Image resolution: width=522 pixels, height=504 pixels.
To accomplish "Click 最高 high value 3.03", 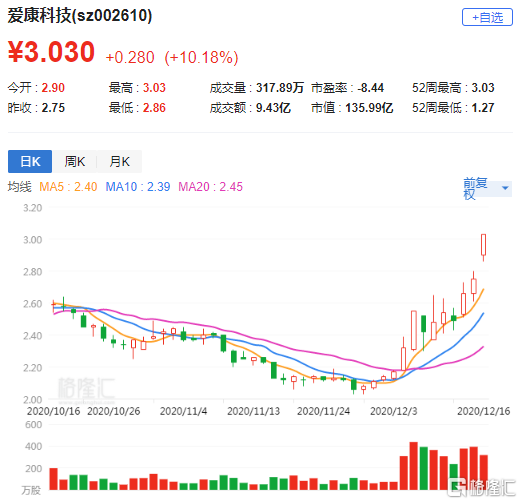I will 154,88.
